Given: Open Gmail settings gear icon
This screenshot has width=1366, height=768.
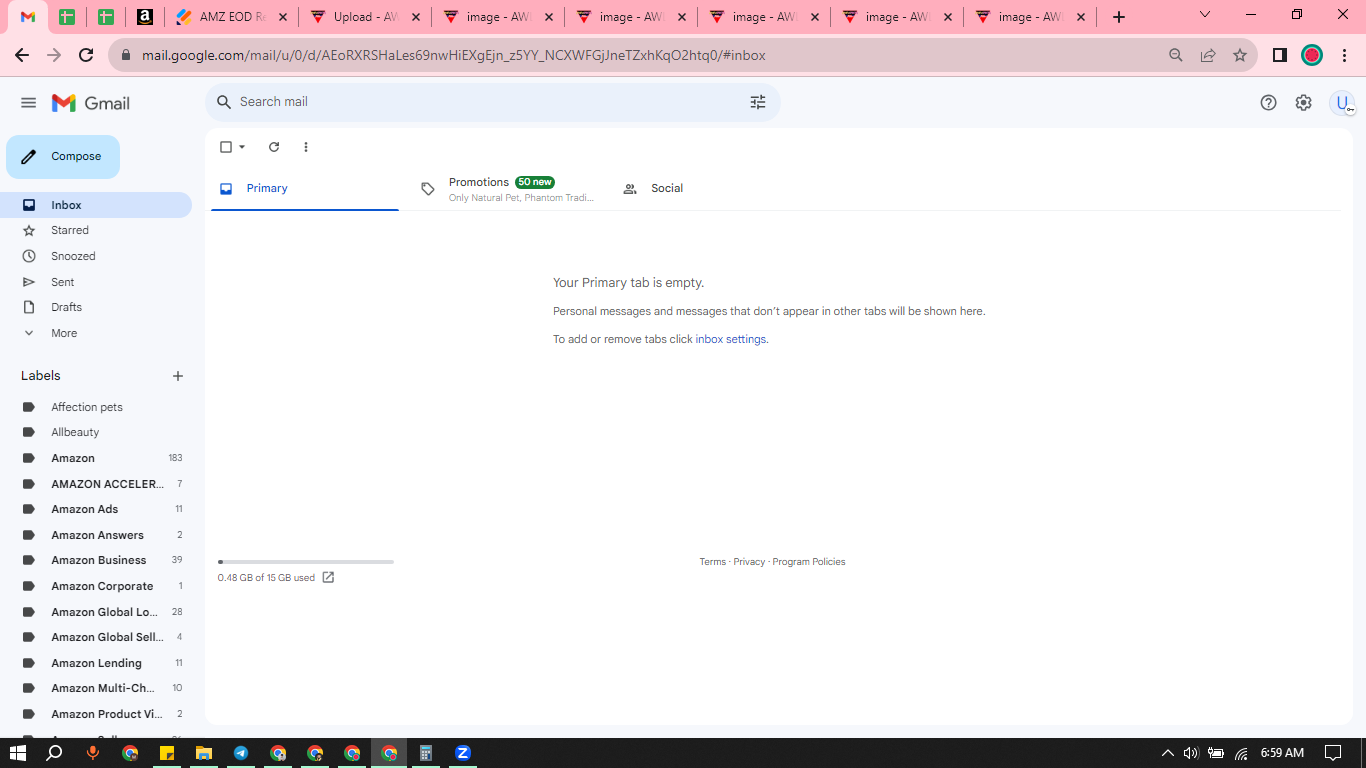Looking at the screenshot, I should pos(1303,102).
